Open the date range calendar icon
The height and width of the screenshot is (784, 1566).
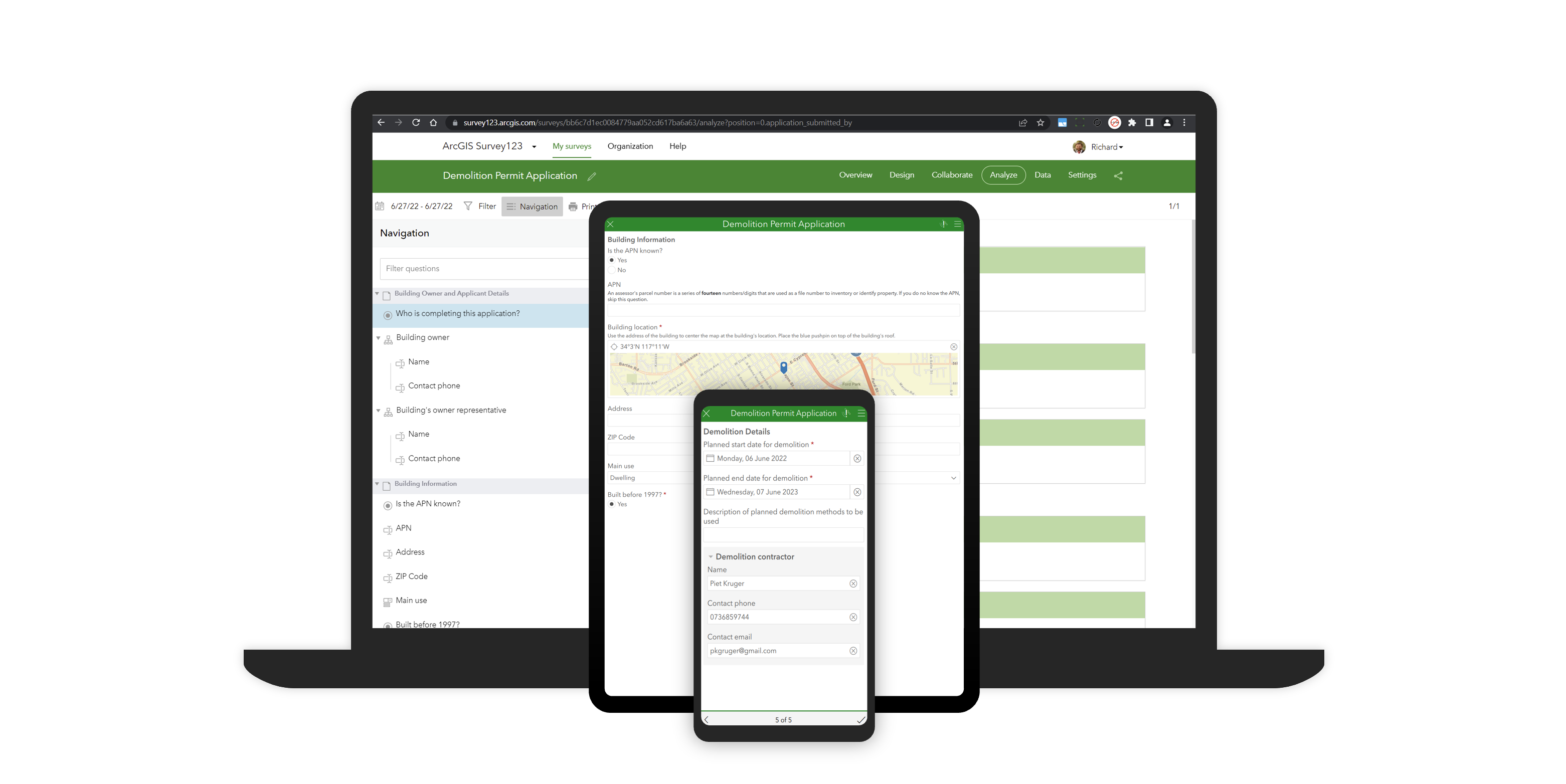380,206
